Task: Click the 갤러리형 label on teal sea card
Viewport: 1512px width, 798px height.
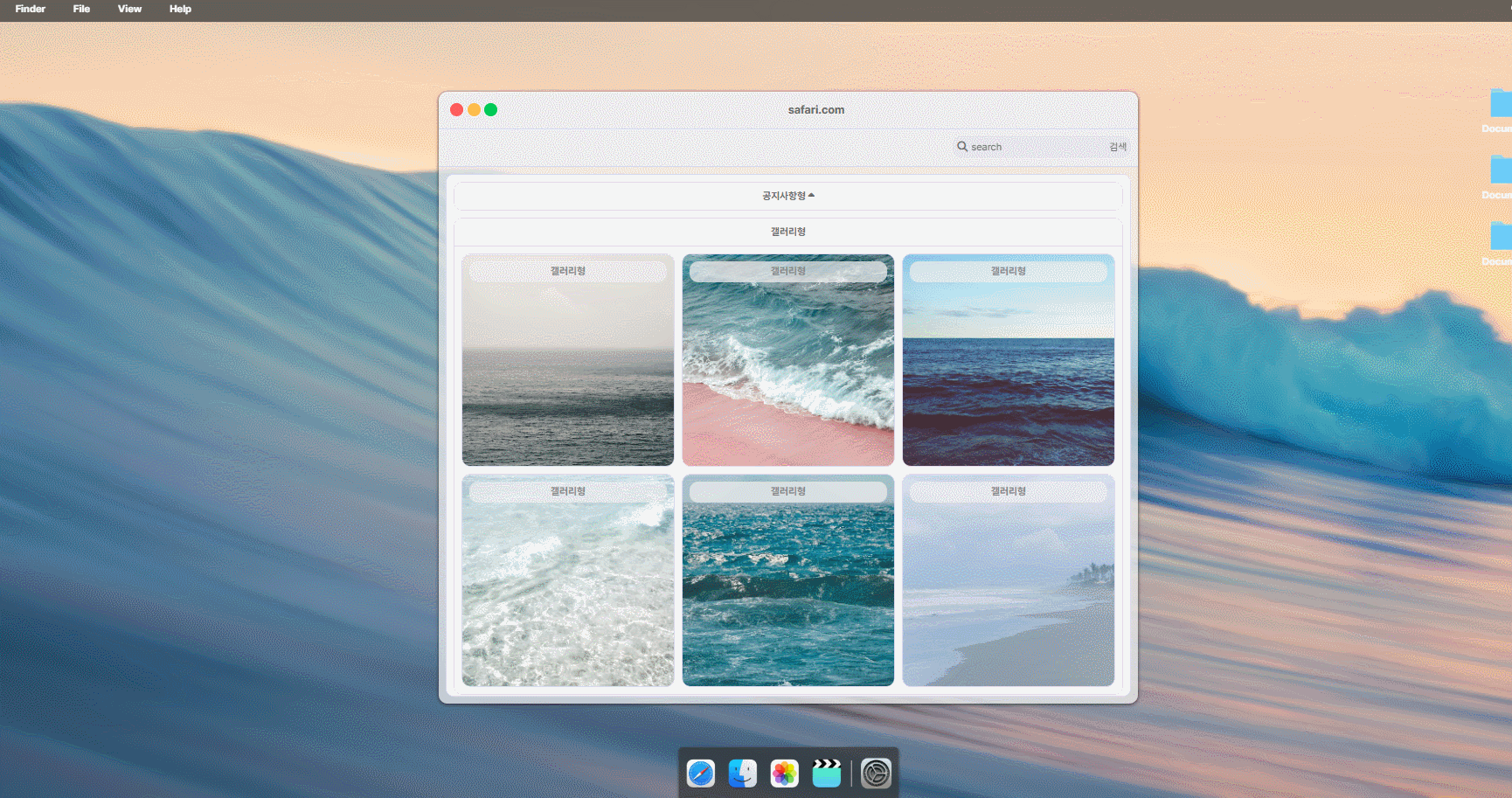Action: point(788,492)
